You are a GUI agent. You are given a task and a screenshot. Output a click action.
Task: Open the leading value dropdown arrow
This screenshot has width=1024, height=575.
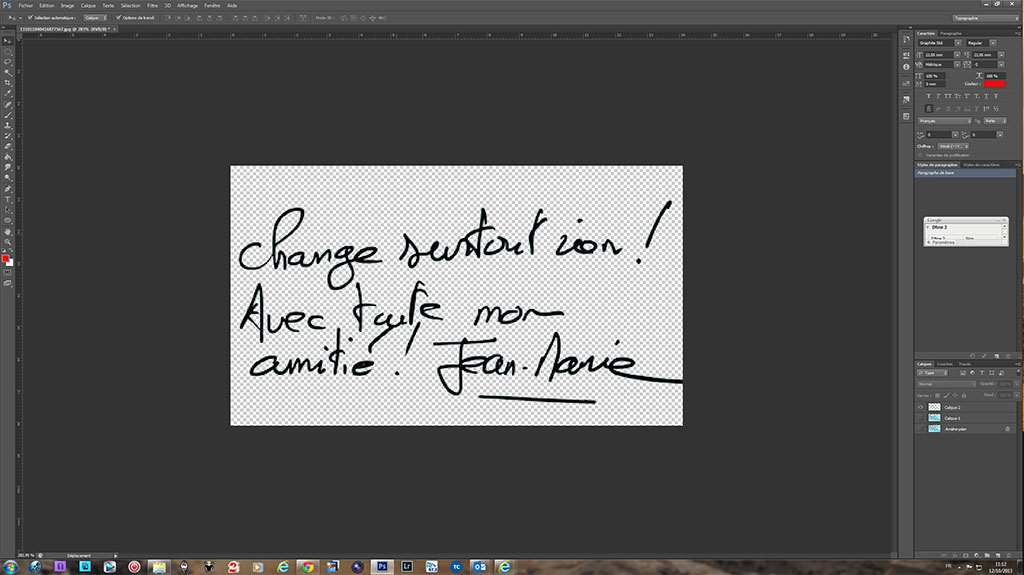click(x=1001, y=55)
